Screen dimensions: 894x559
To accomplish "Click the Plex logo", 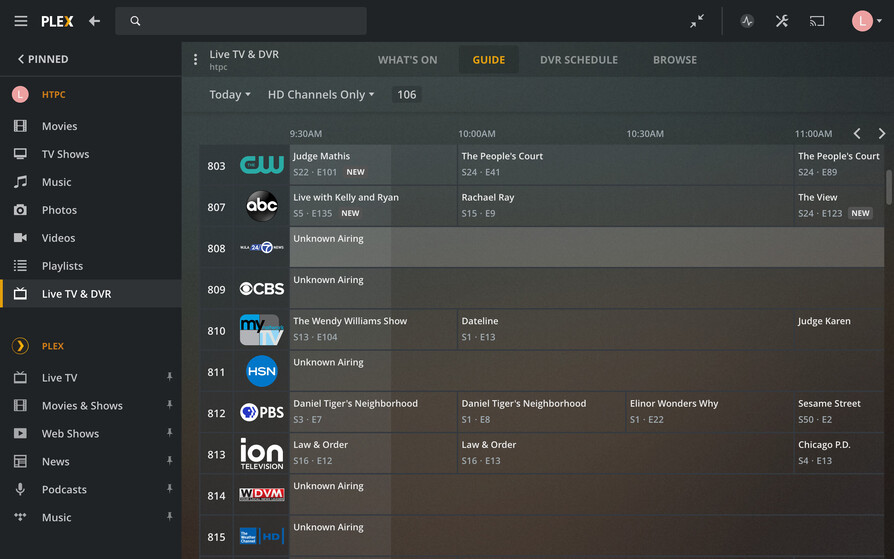I will point(57,21).
